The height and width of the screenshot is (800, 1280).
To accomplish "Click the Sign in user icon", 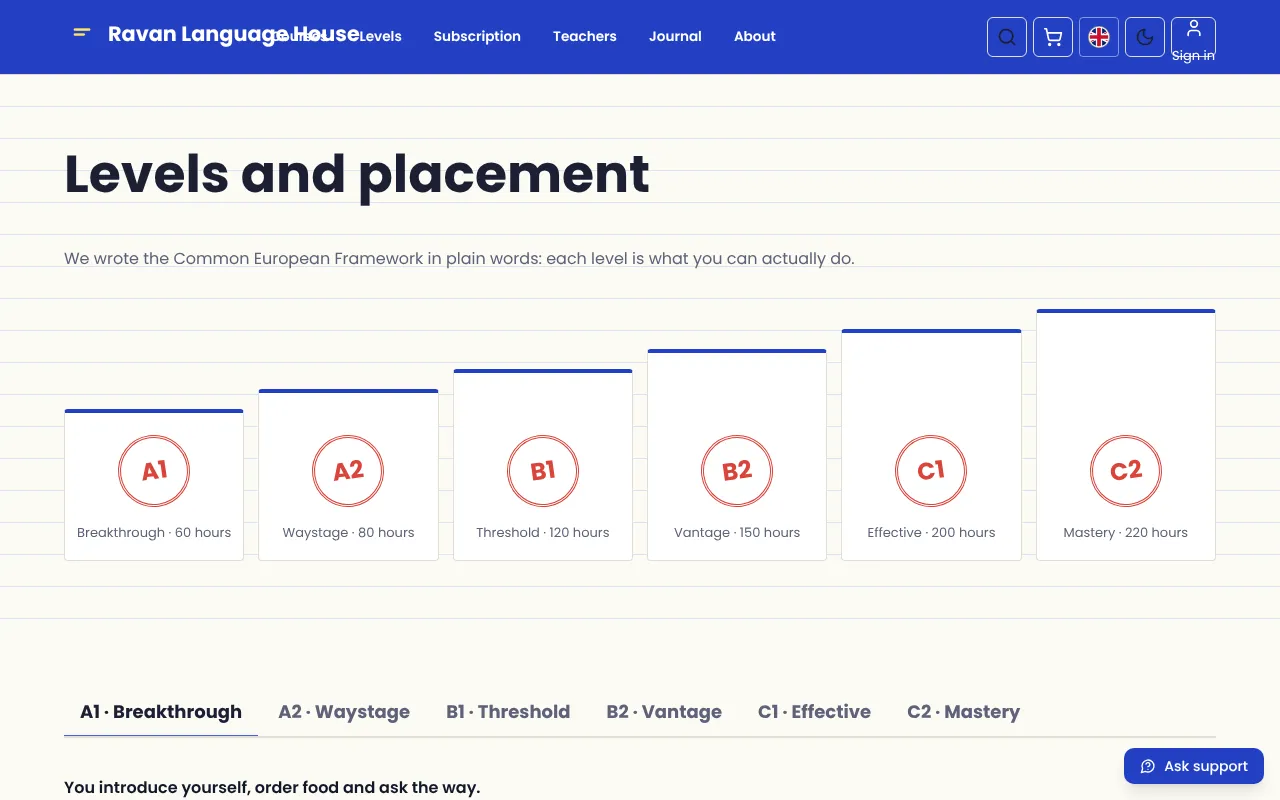I will pyautogui.click(x=1193, y=37).
